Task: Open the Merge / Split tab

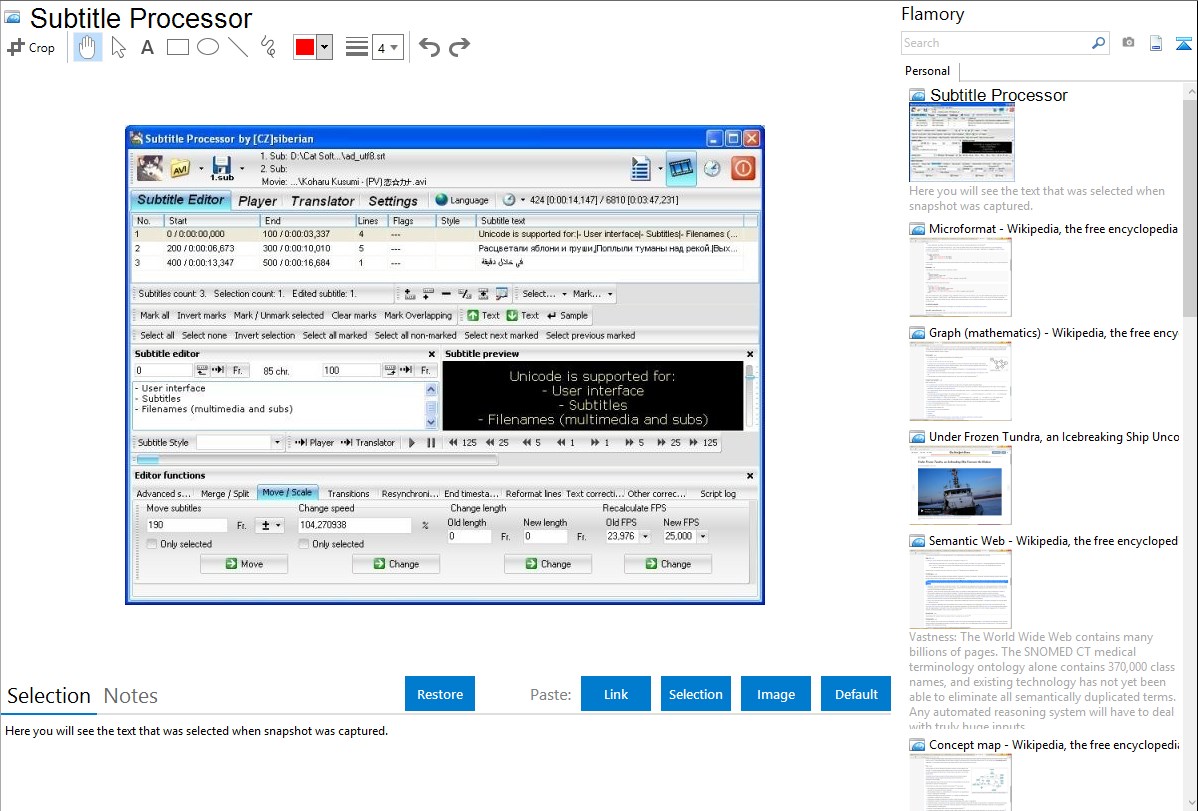Action: pyautogui.click(x=225, y=494)
